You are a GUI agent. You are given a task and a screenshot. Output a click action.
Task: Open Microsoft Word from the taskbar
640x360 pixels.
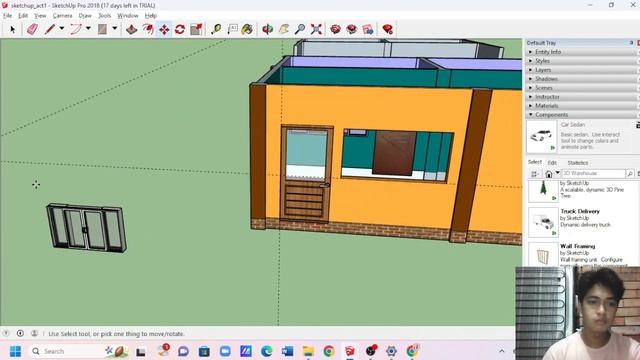[x=287, y=351]
